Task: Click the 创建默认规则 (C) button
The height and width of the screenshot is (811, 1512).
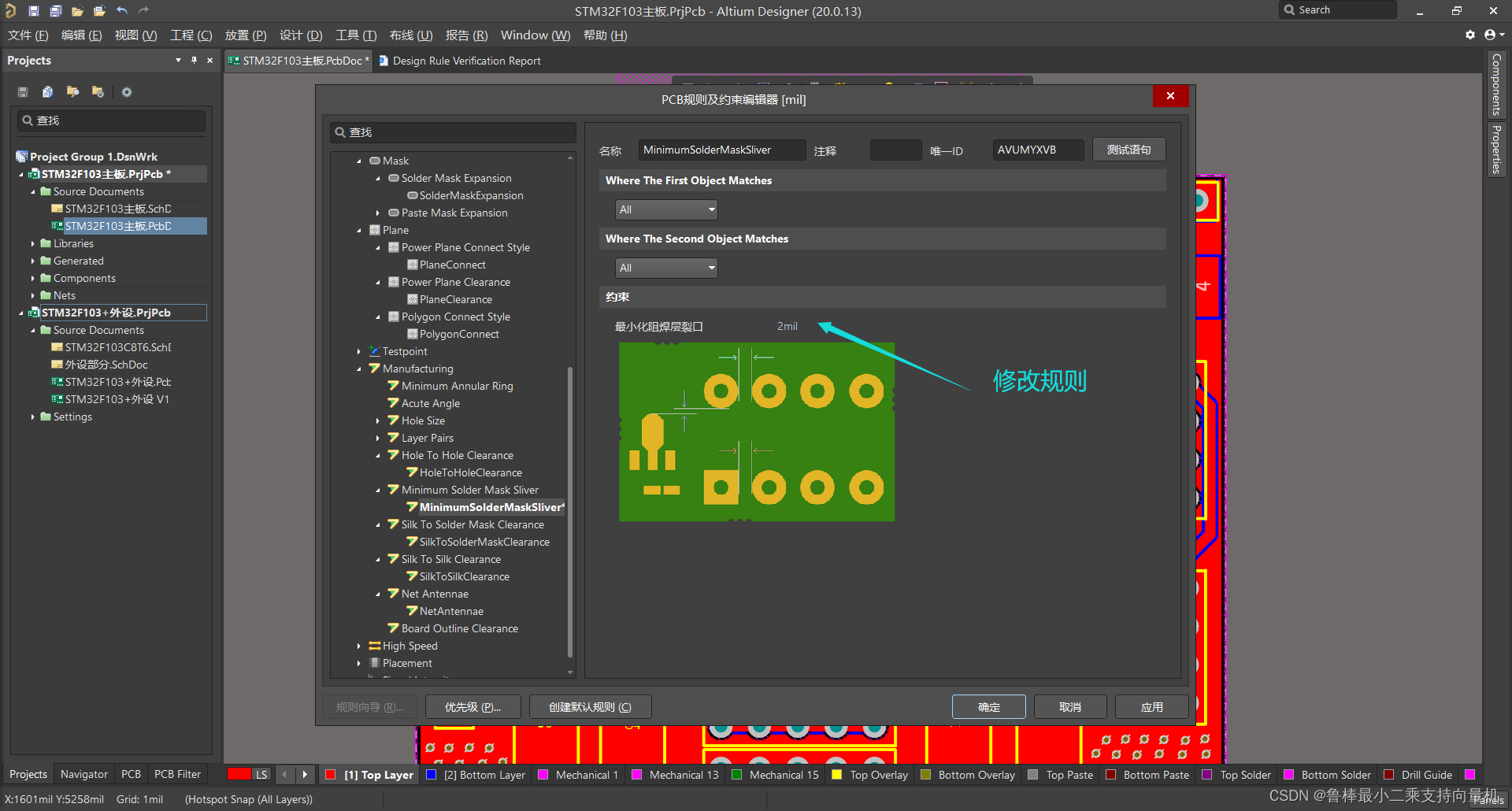Action: click(590, 707)
